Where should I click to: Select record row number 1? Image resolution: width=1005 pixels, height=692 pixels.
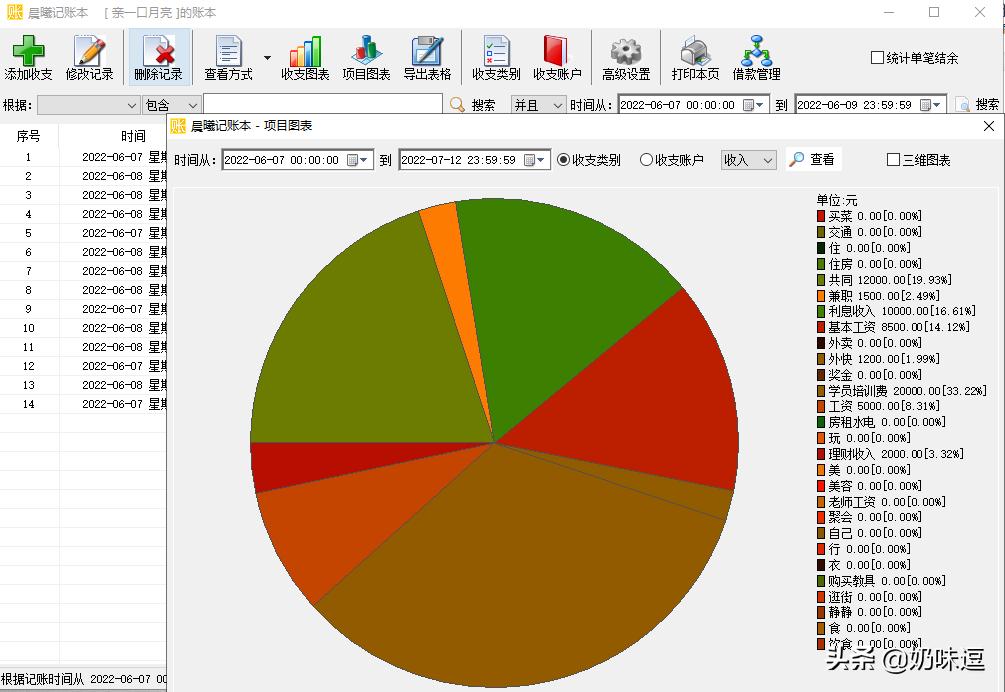[x=83, y=157]
